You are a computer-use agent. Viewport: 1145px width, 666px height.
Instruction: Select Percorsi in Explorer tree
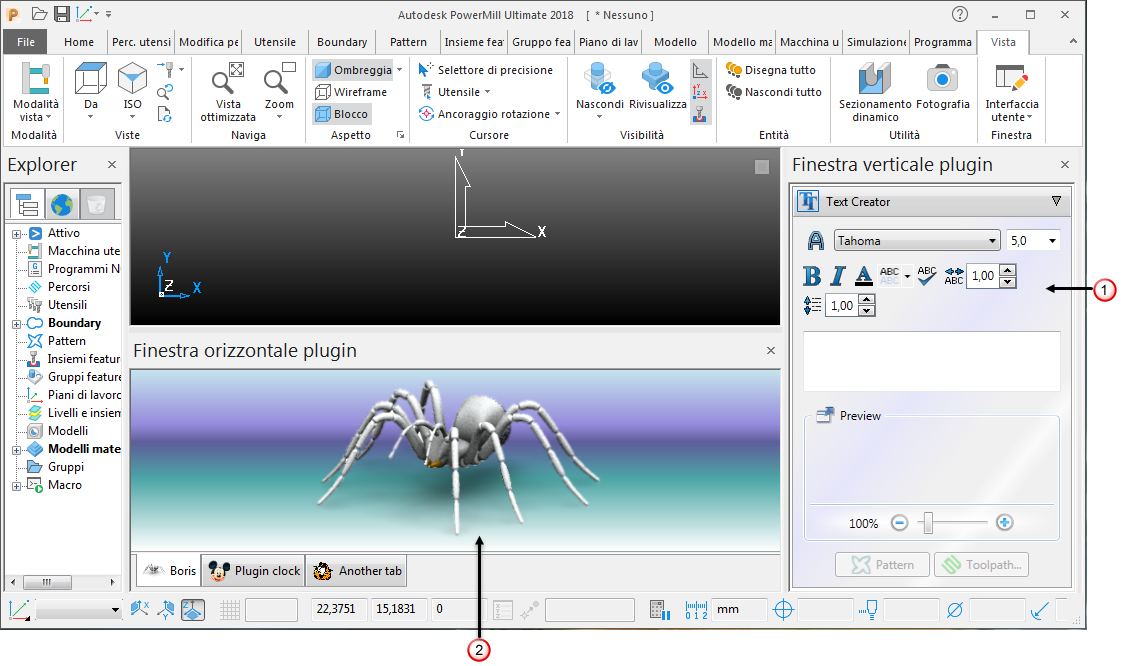69,287
